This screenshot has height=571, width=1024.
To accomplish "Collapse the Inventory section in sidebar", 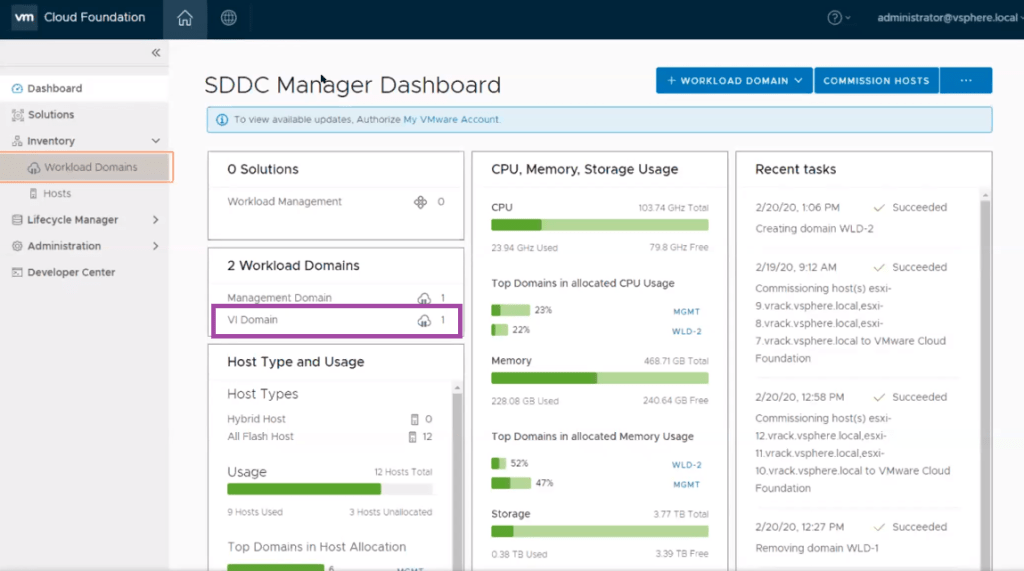I will coord(155,141).
